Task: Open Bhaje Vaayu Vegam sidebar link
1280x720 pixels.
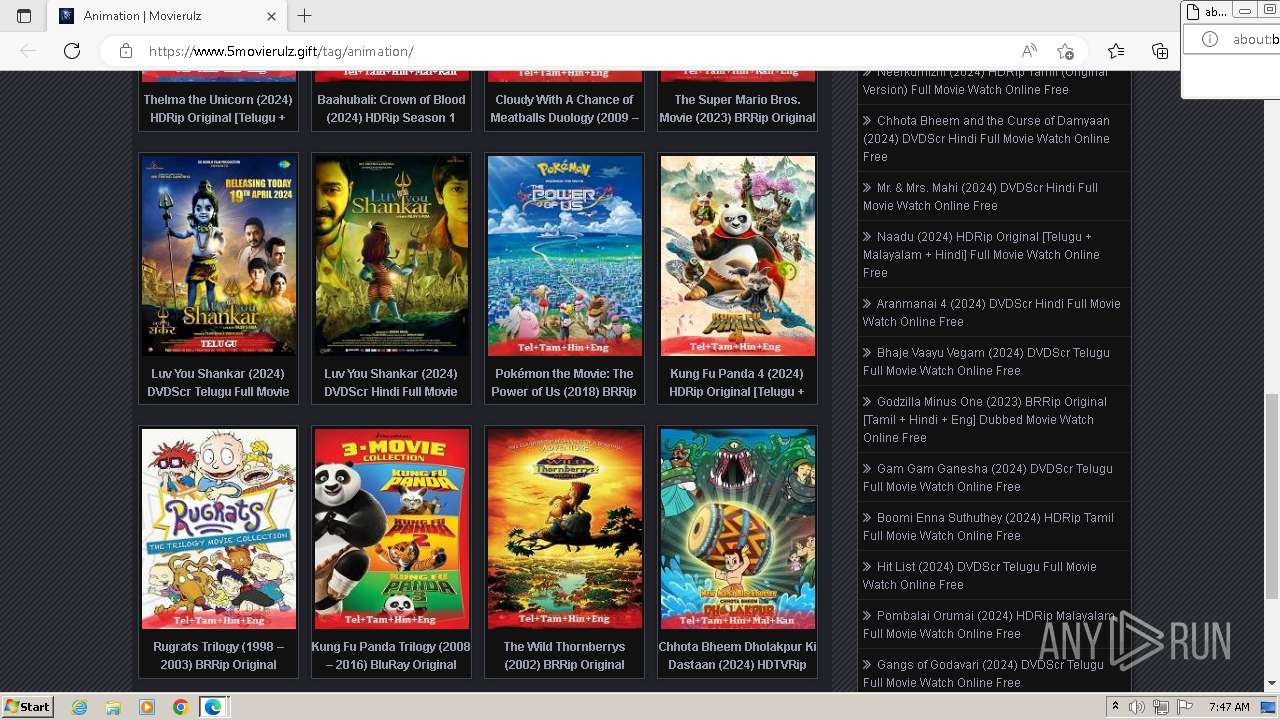Action: pos(987,362)
